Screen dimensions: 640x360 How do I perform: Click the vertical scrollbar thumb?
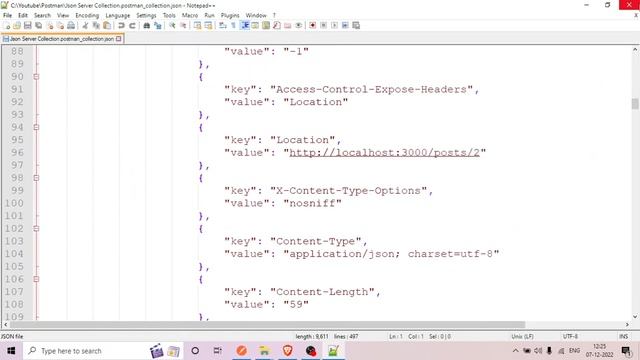635,103
